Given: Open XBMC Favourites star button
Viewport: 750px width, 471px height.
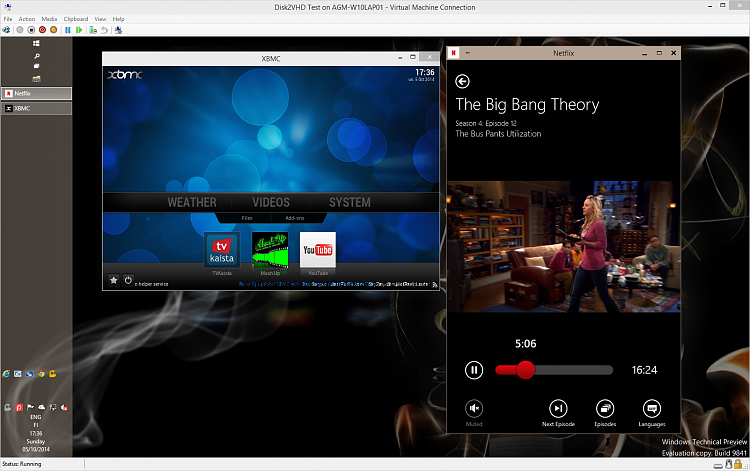Looking at the screenshot, I should click(114, 280).
